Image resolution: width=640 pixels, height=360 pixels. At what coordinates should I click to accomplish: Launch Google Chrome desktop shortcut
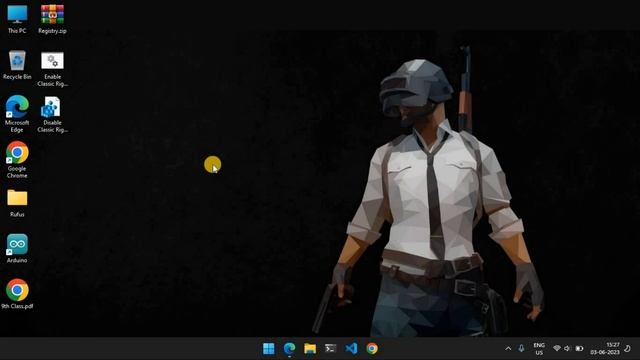(x=17, y=160)
